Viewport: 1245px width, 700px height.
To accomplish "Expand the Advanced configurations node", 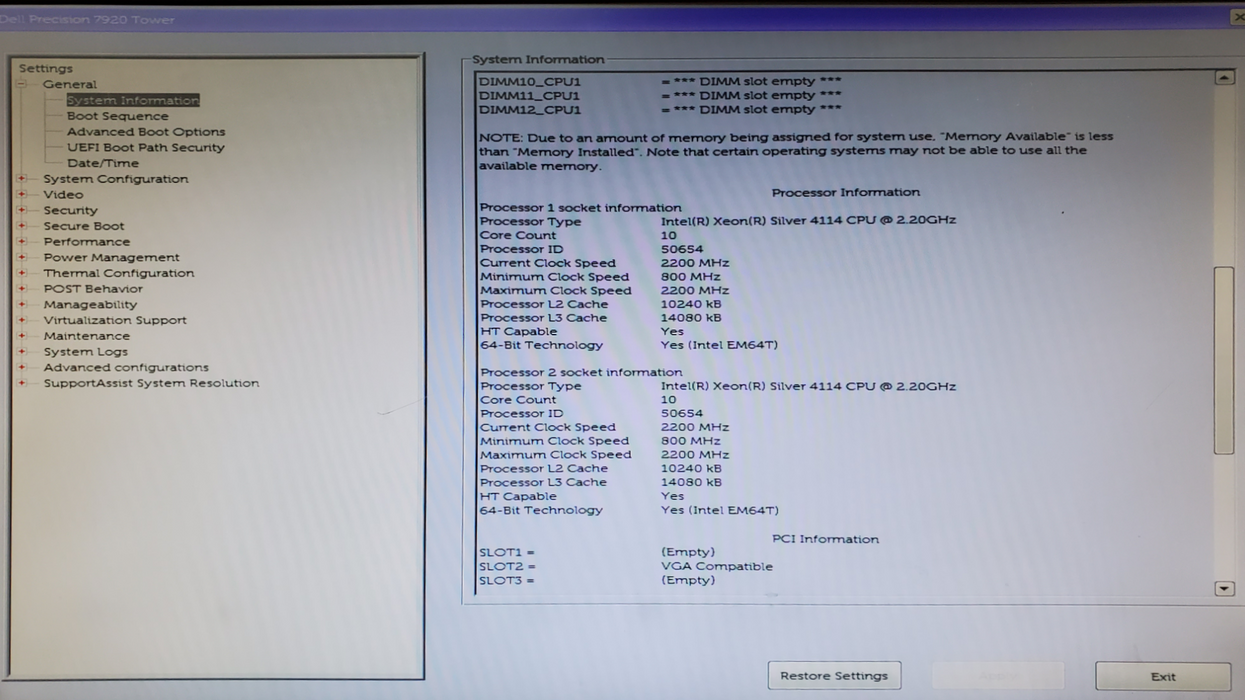I will pyautogui.click(x=22, y=367).
